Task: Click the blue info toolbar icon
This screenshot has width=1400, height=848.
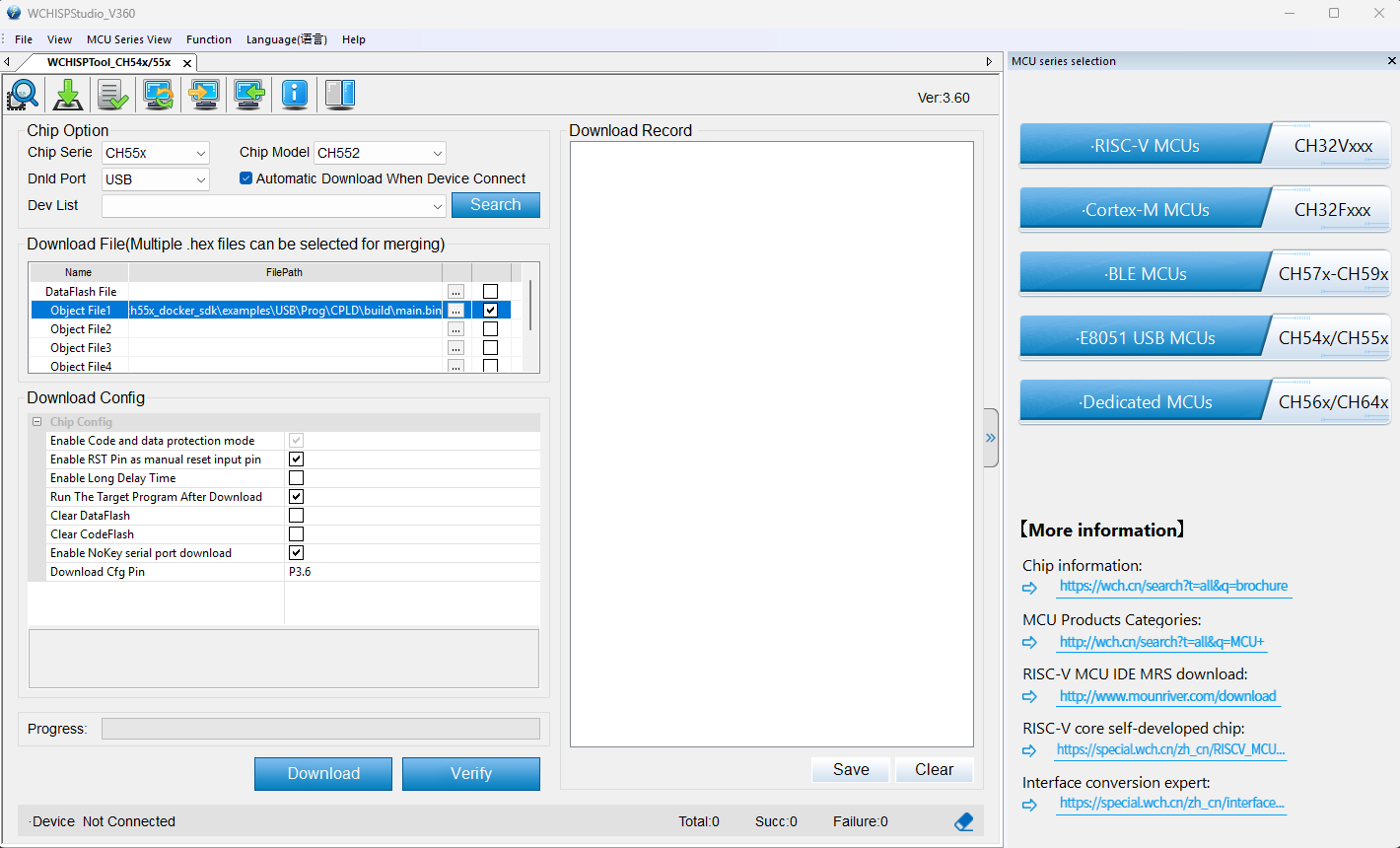Action: pyautogui.click(x=294, y=95)
